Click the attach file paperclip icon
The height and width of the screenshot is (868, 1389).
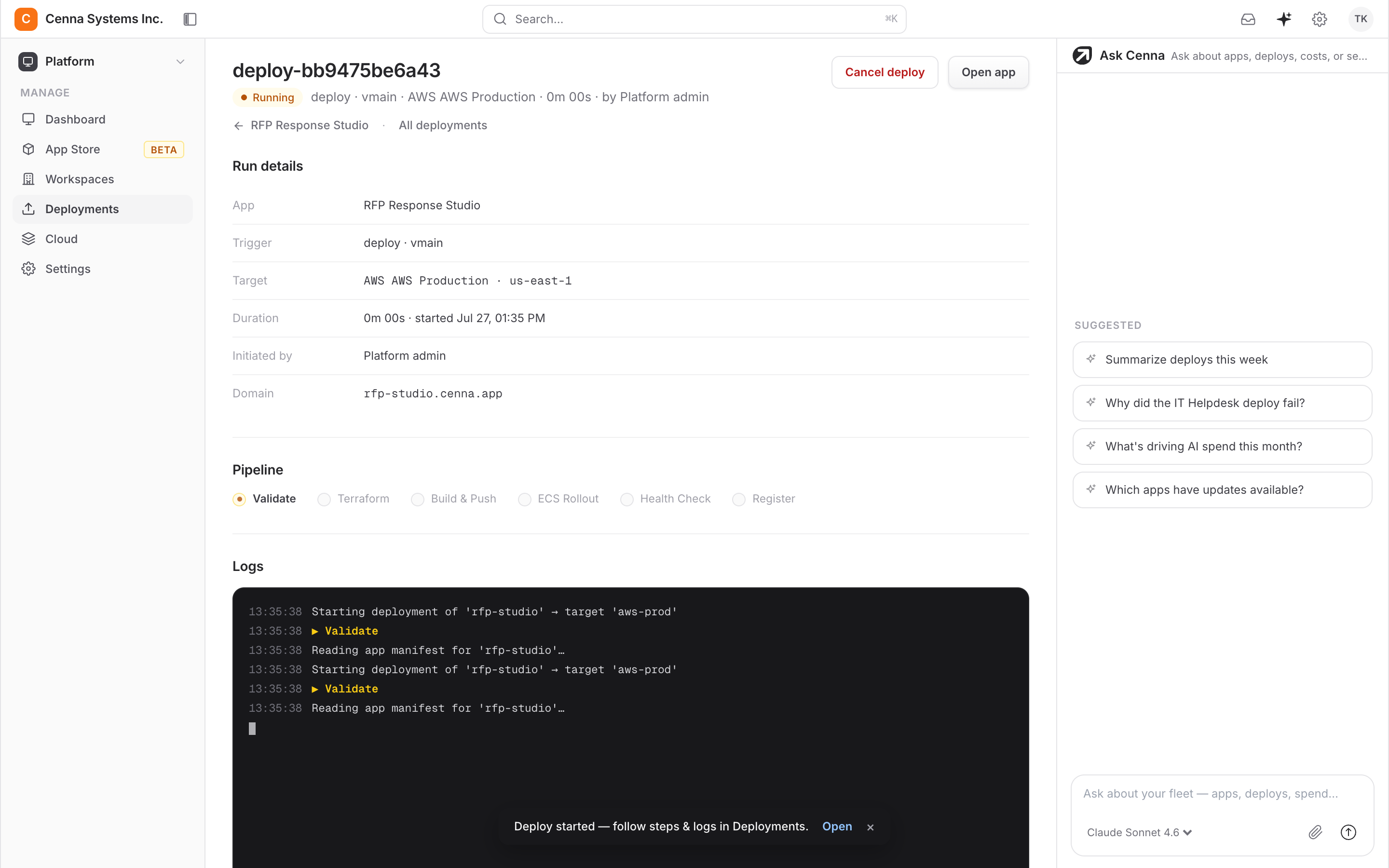click(x=1316, y=832)
